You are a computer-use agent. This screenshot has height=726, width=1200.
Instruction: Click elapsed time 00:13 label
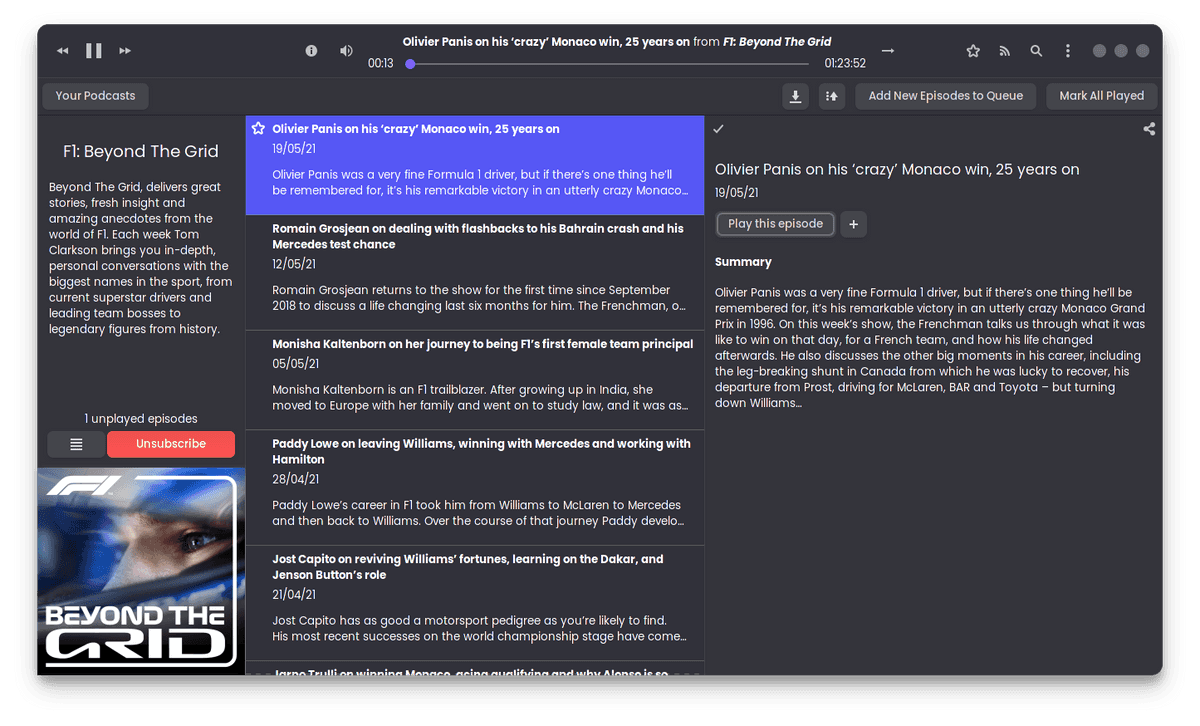click(x=380, y=64)
